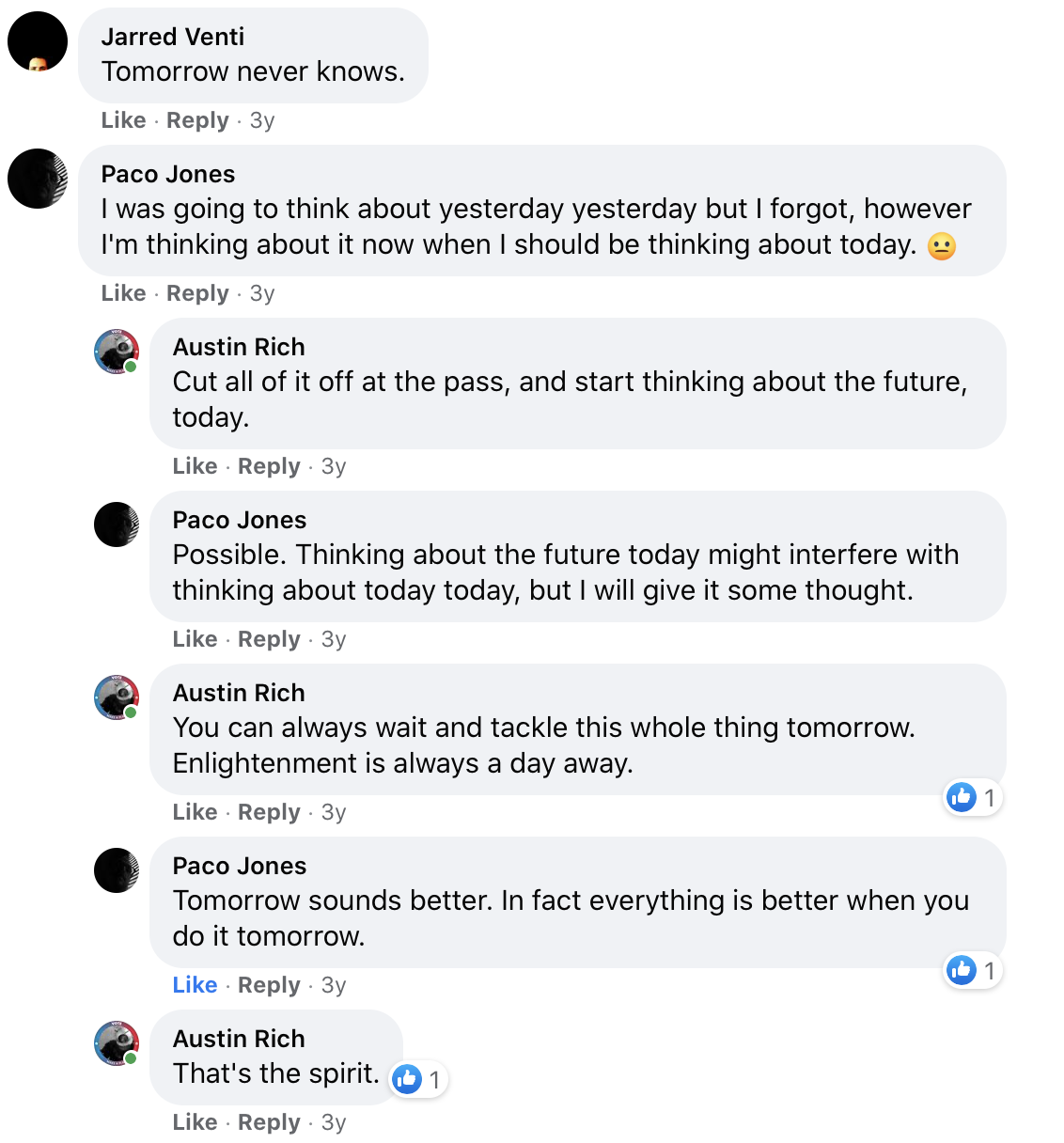Like Austin Rich's 'That's the spirit' comment
This screenshot has height=1143, width=1064.
[x=195, y=1122]
